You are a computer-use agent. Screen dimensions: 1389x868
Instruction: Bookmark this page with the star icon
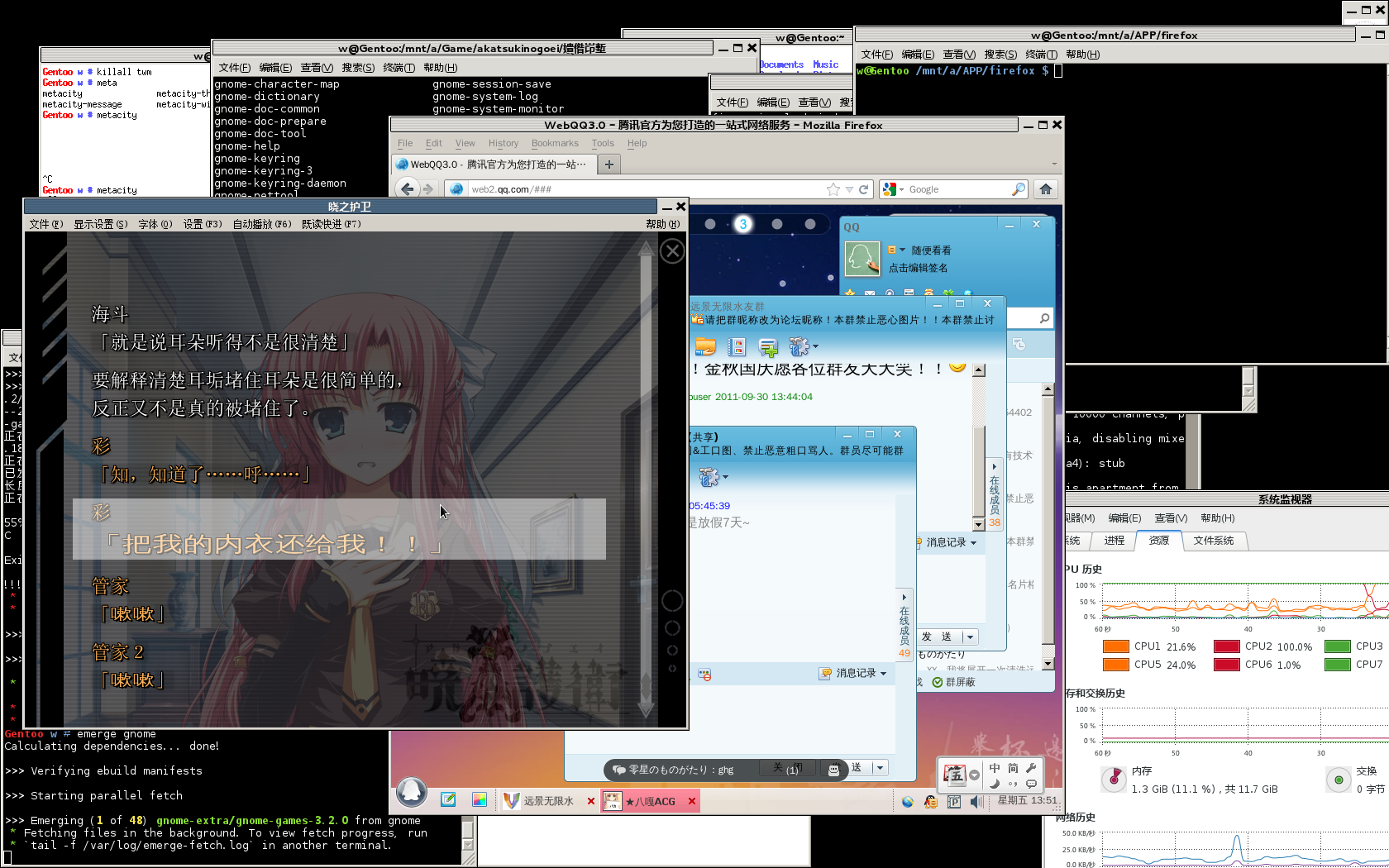[x=833, y=189]
